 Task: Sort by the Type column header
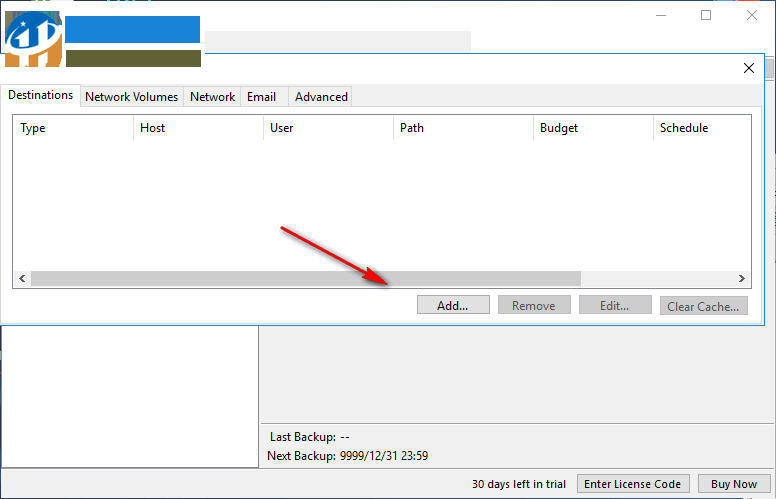(73, 128)
